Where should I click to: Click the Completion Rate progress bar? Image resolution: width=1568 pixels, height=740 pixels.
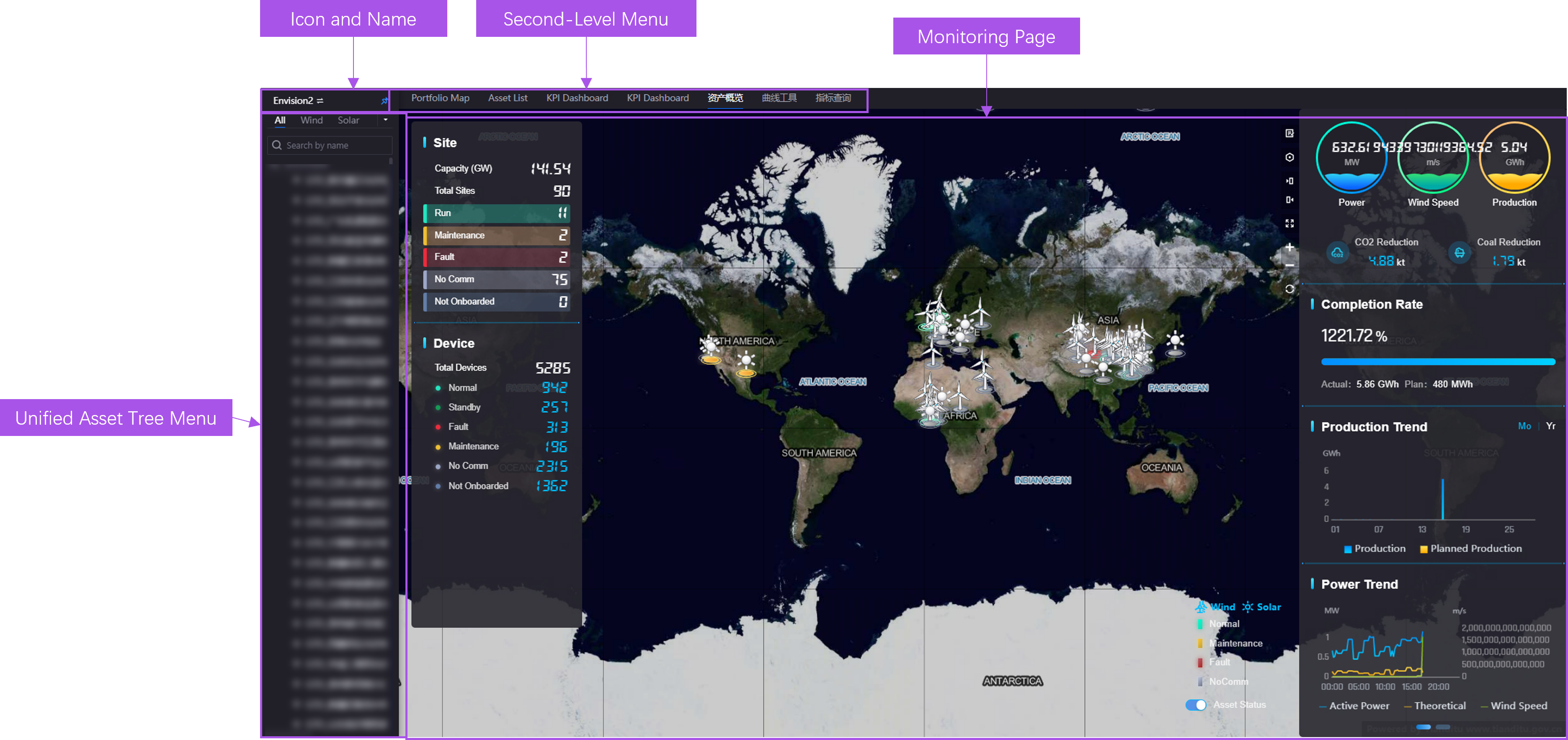click(1438, 361)
